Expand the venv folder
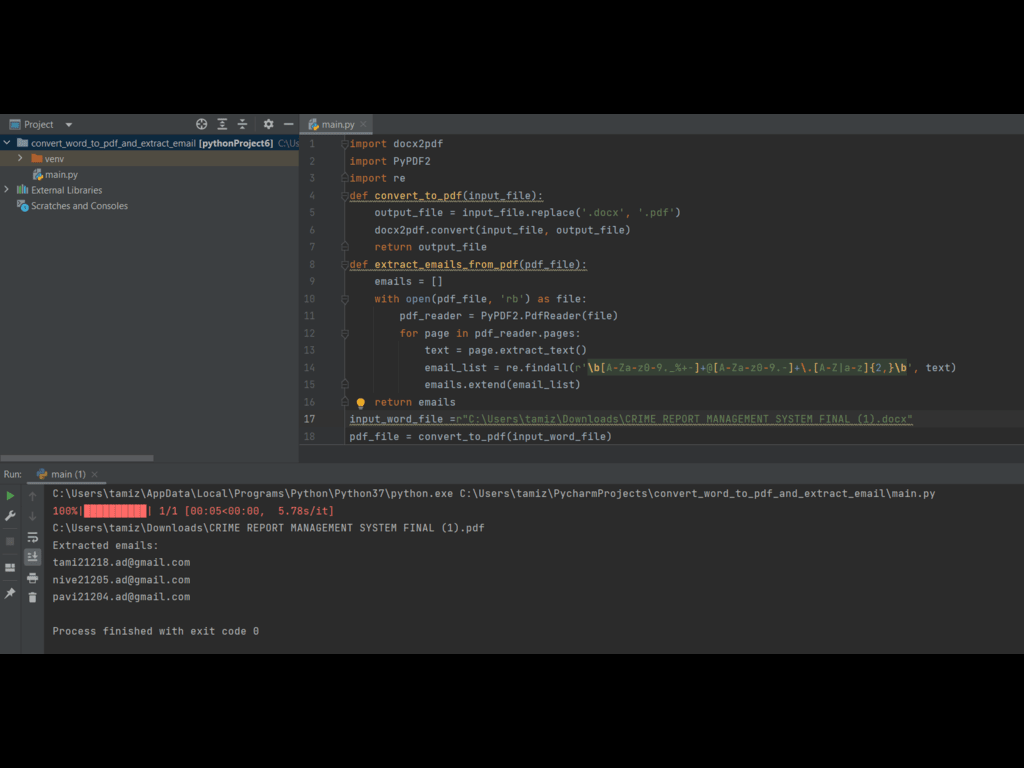The image size is (1024, 768). [20, 158]
